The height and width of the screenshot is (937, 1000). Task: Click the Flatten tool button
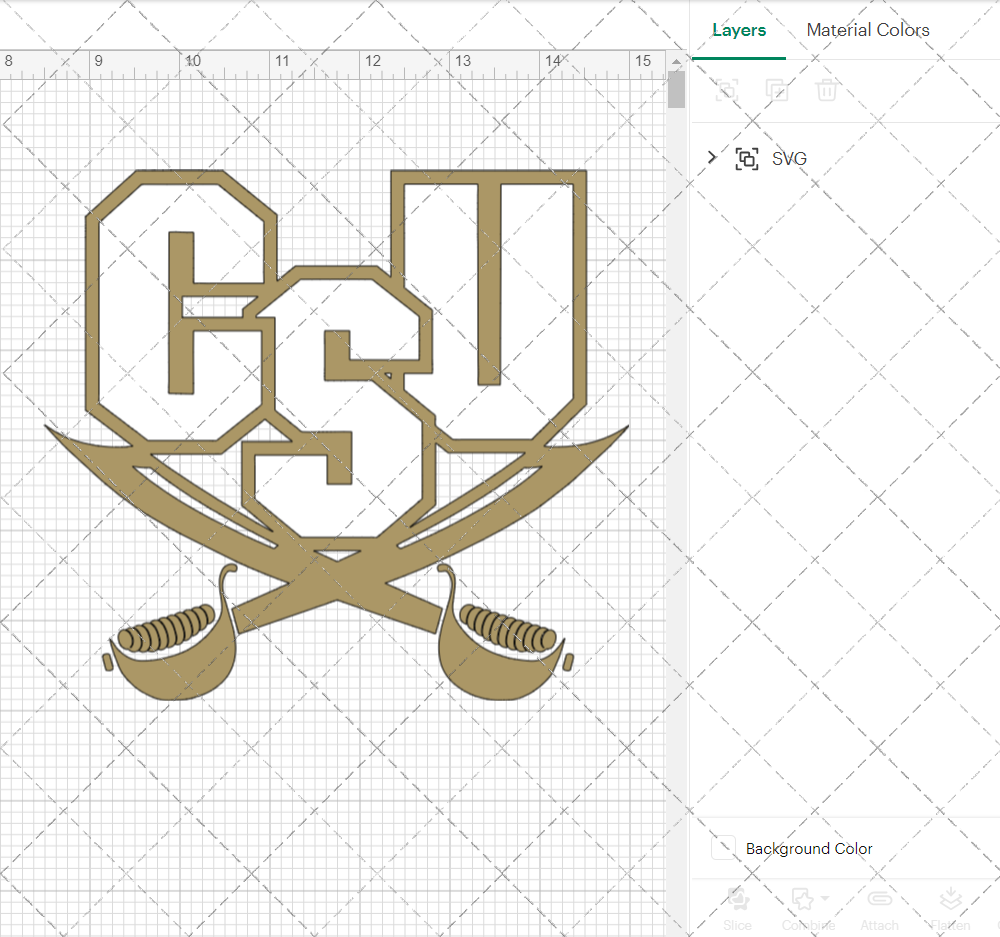950,908
